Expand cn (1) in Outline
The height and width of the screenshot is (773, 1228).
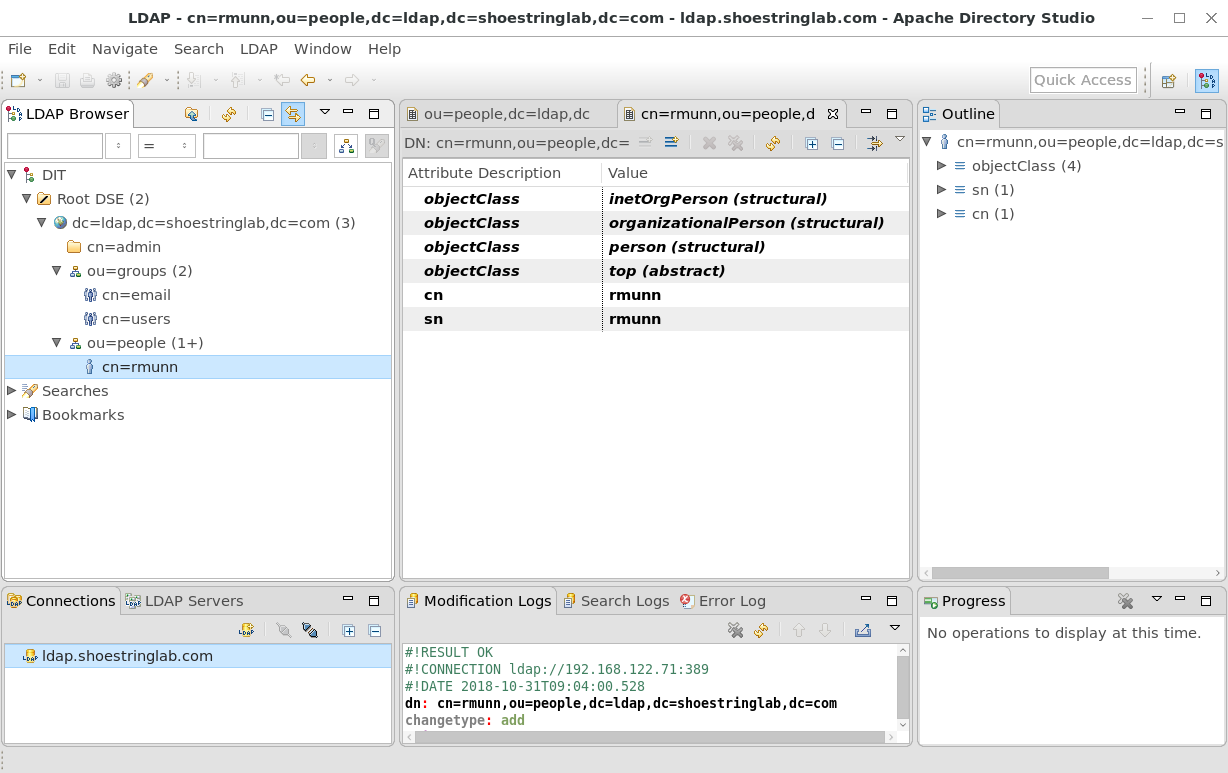tap(941, 214)
